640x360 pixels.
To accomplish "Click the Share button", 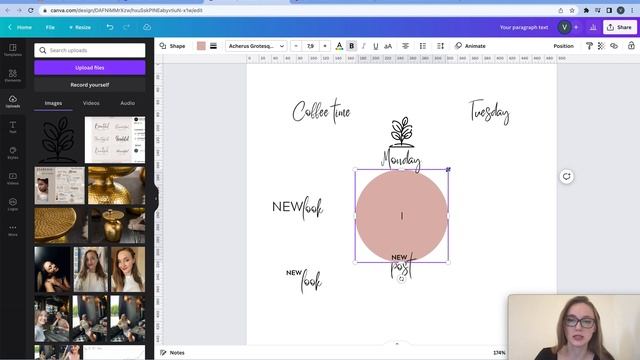I will (x=620, y=27).
